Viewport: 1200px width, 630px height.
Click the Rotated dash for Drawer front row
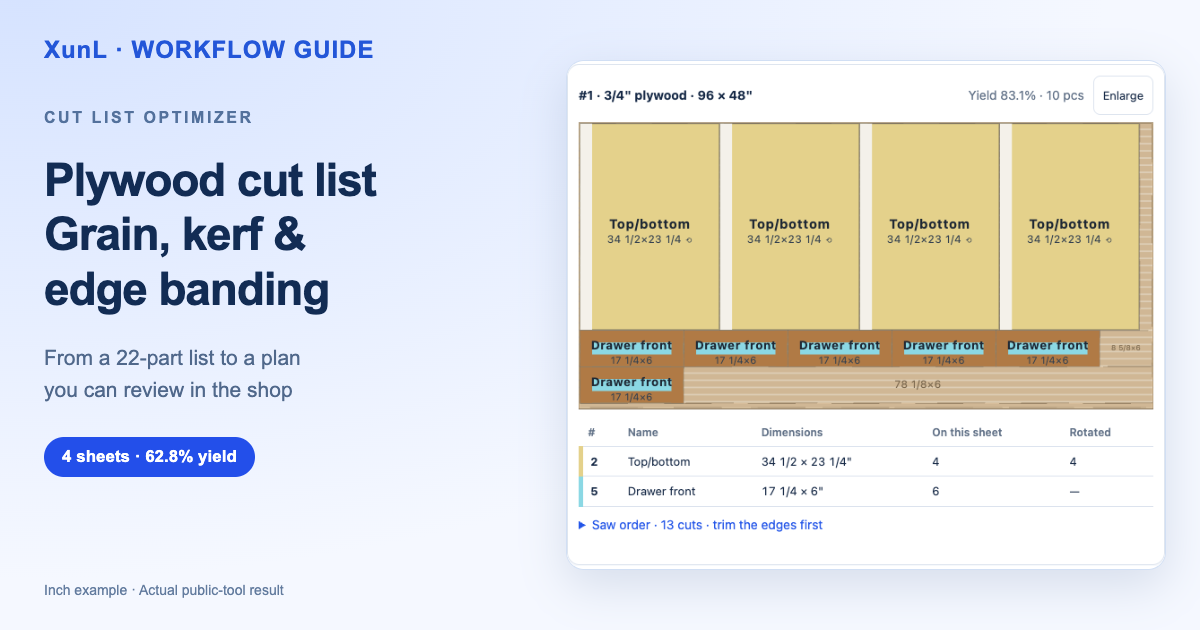(1074, 492)
